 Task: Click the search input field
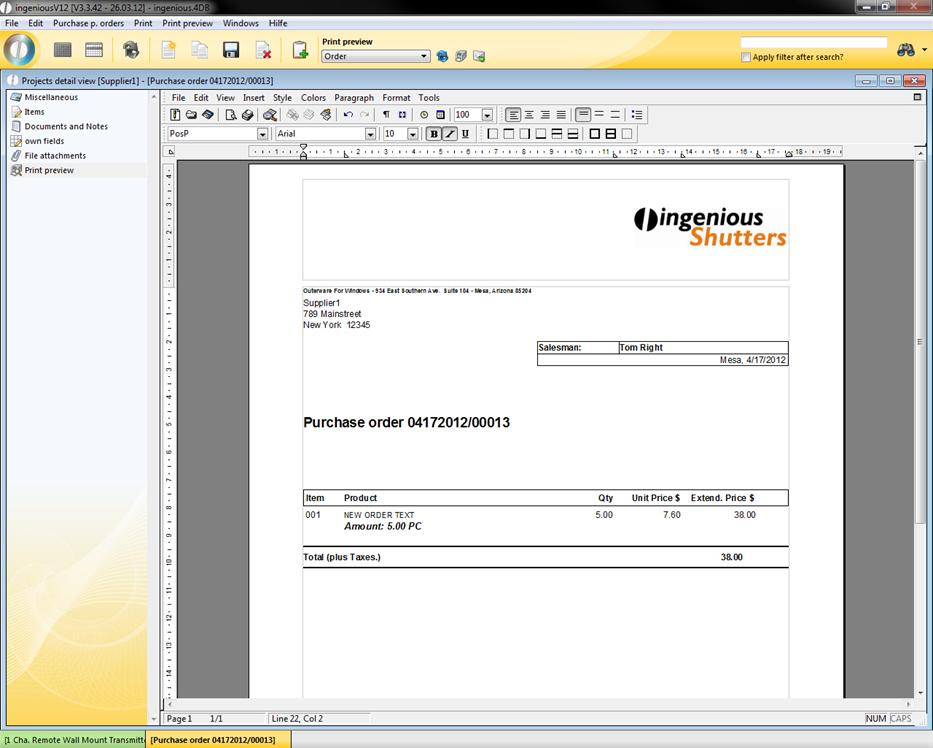click(813, 43)
